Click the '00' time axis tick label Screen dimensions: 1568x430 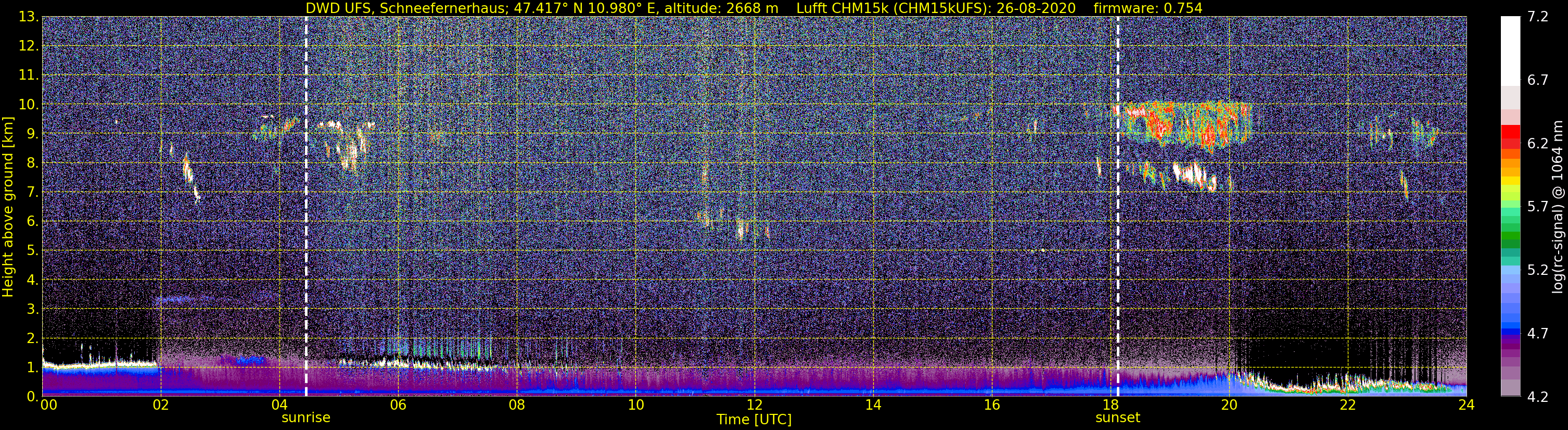pyautogui.click(x=48, y=406)
